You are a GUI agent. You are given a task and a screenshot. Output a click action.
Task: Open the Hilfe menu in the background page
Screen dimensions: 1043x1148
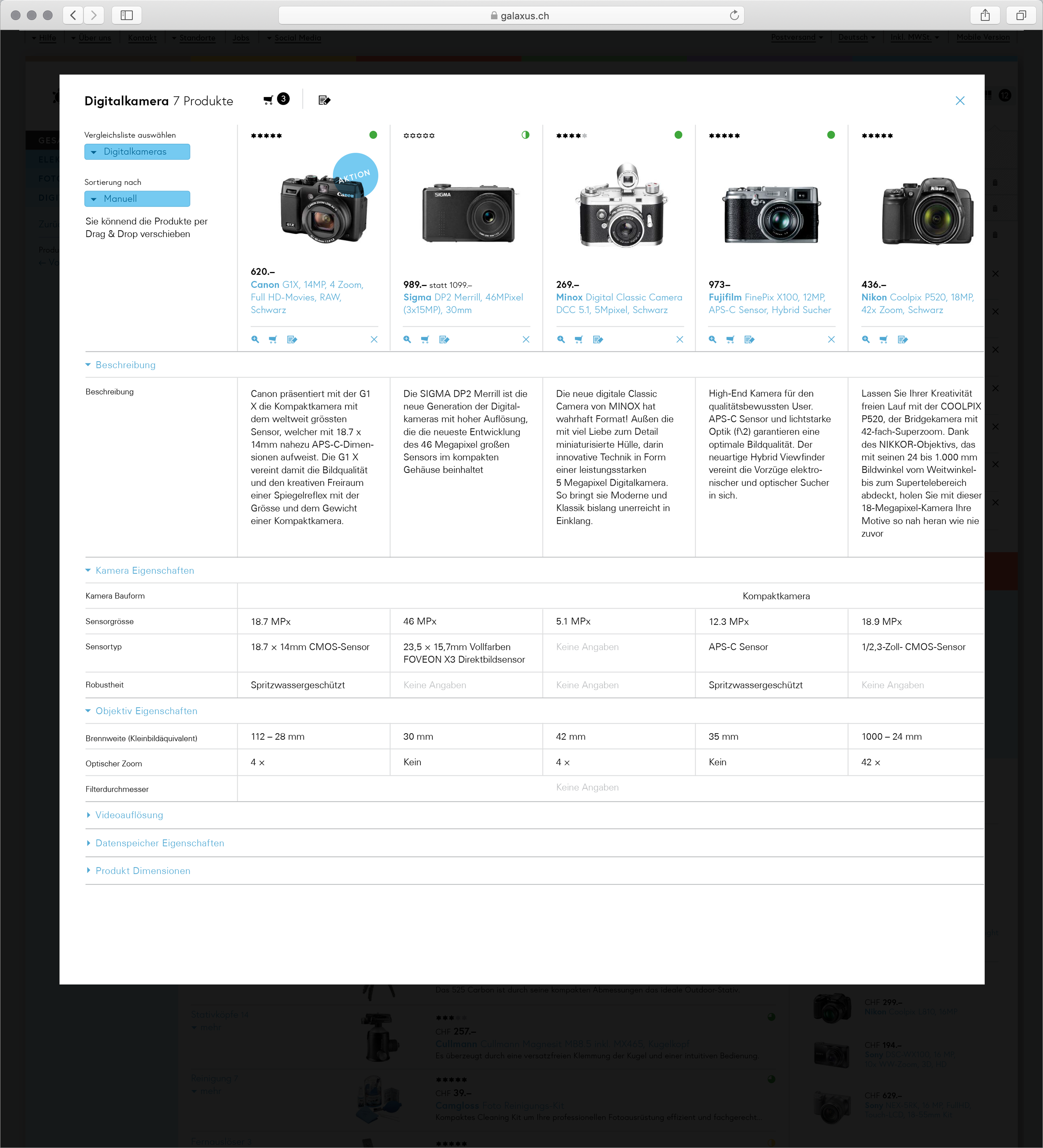[x=44, y=38]
